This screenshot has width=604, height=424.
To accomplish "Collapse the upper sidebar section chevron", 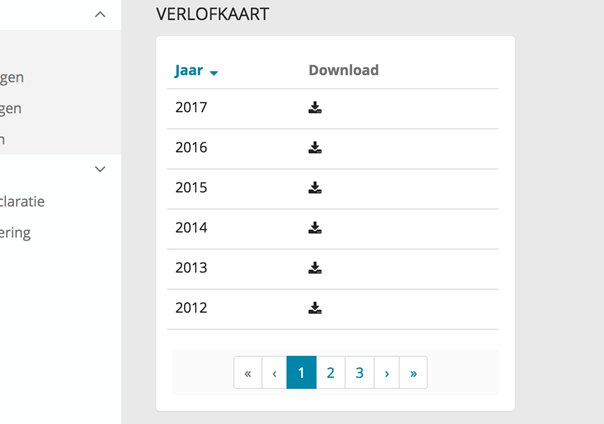I will 100,14.
